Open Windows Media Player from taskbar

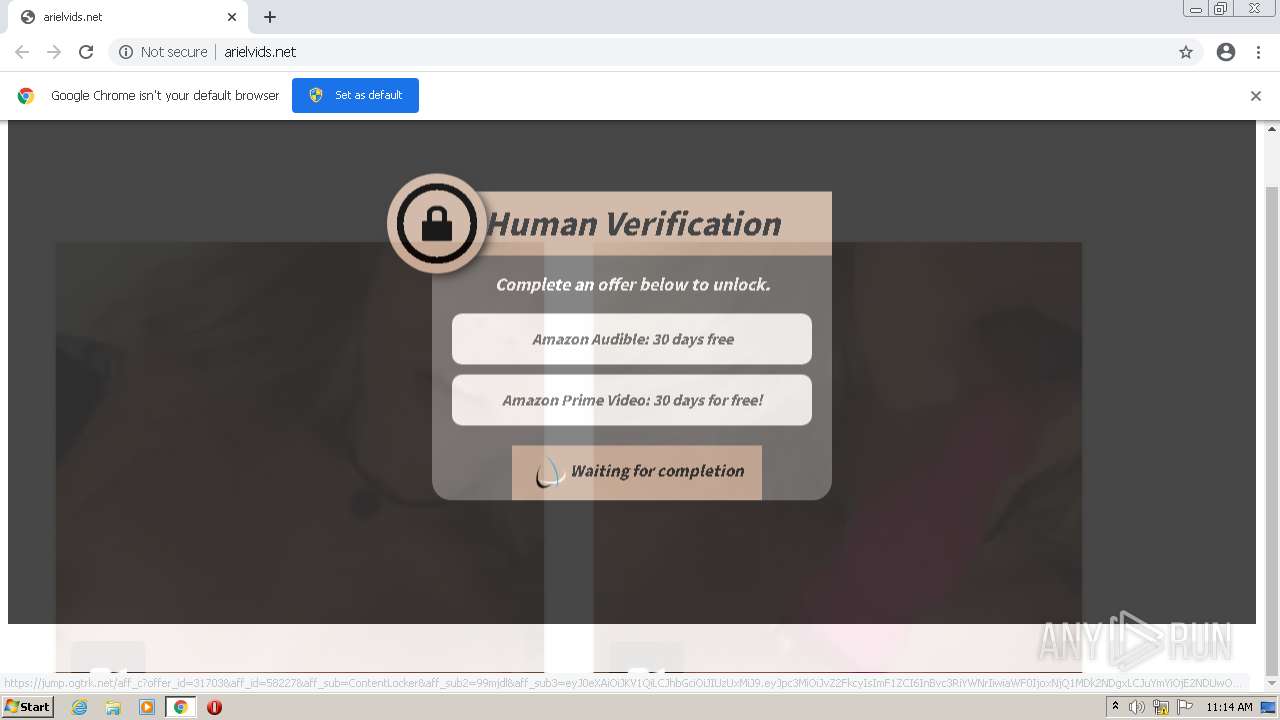point(147,707)
